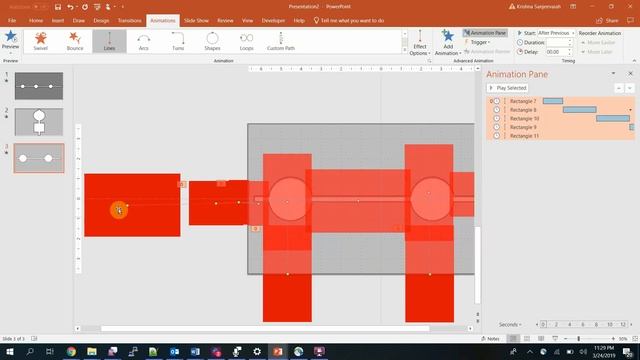The height and width of the screenshot is (360, 640).
Task: Toggle the Animation Pane button
Action: click(485, 33)
